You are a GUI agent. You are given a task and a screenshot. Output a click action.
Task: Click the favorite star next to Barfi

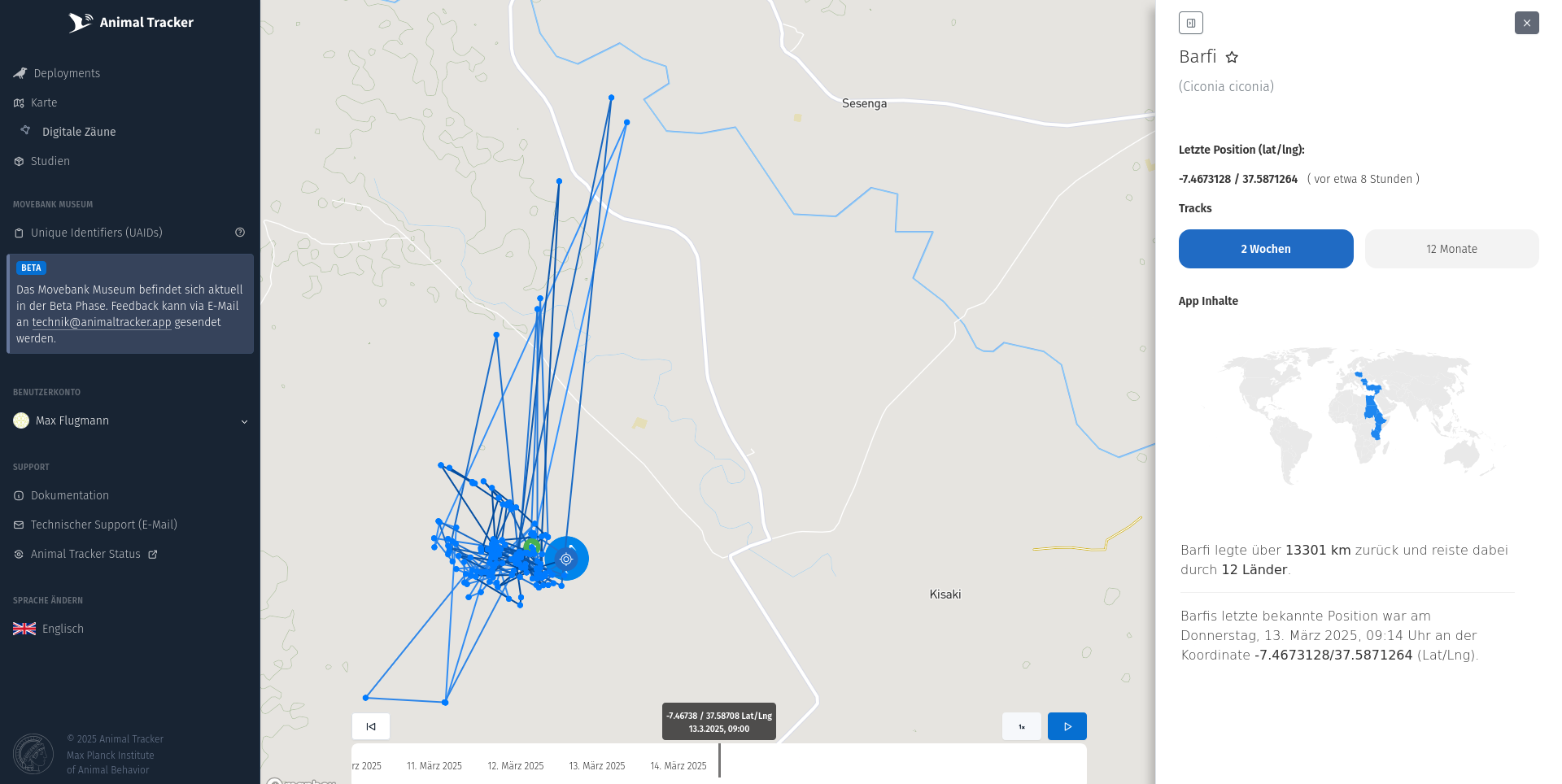pyautogui.click(x=1232, y=57)
